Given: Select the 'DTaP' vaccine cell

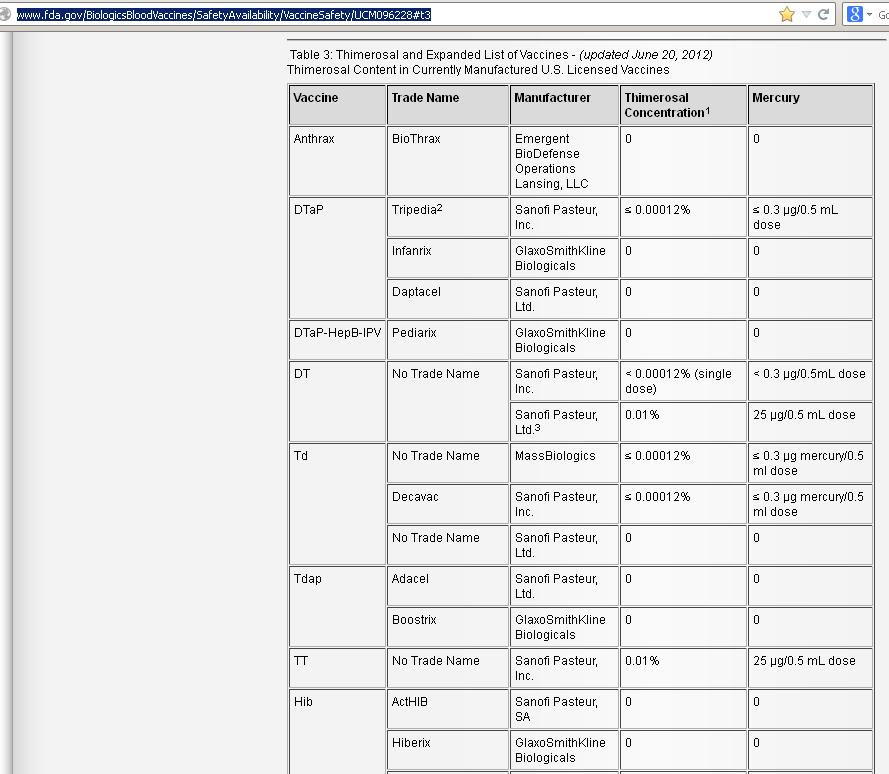Looking at the screenshot, I should [x=337, y=258].
